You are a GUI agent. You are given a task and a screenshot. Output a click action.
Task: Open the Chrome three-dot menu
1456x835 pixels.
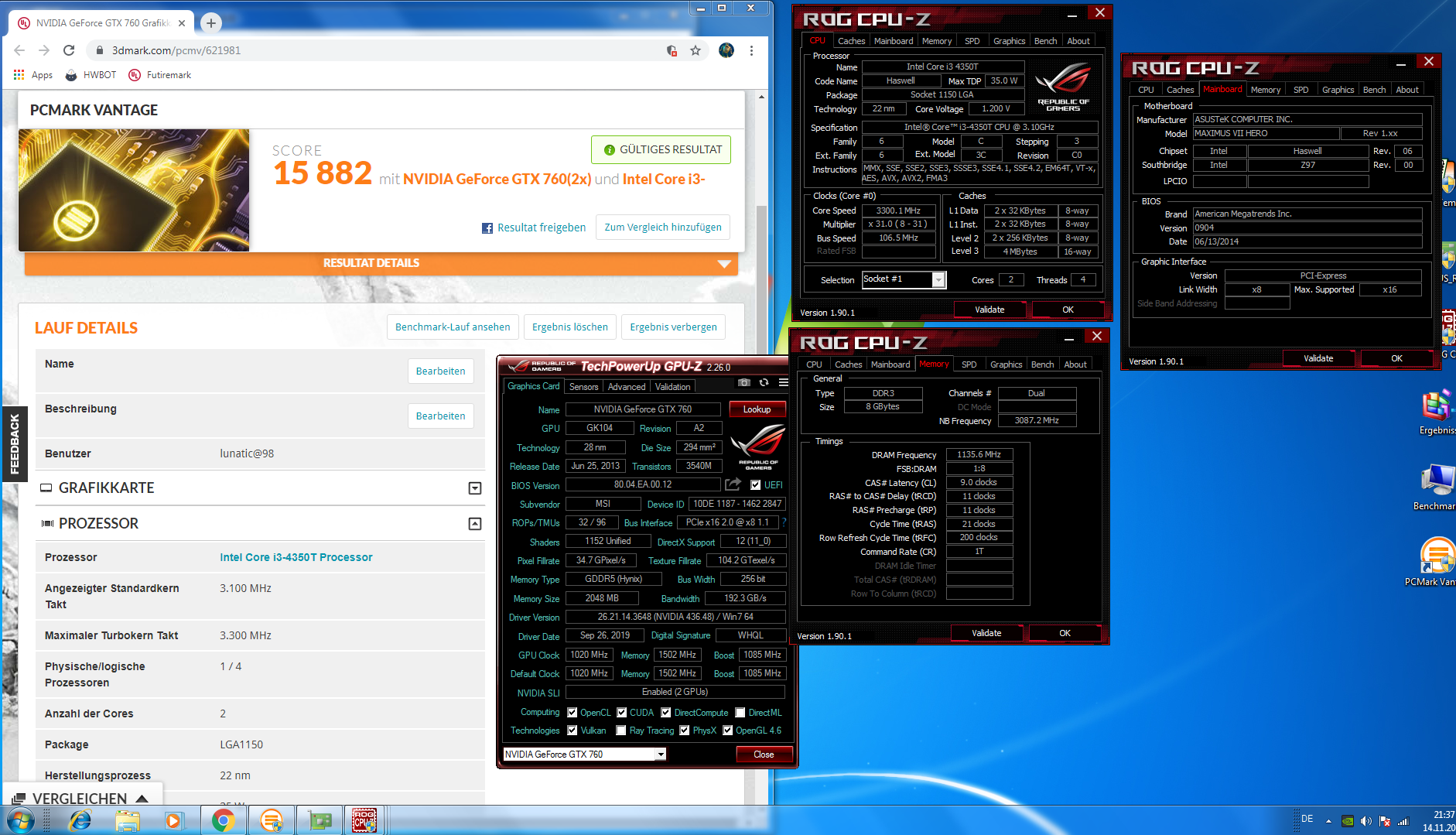[751, 50]
